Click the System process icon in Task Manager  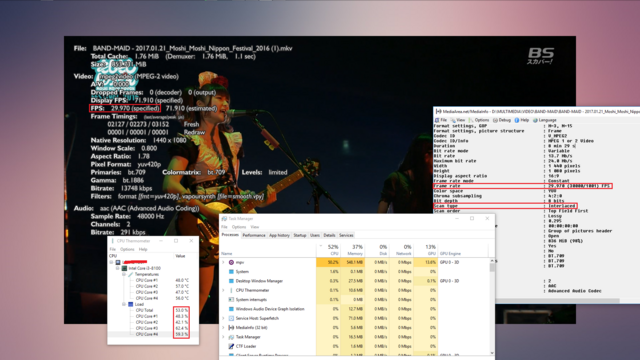231,271
